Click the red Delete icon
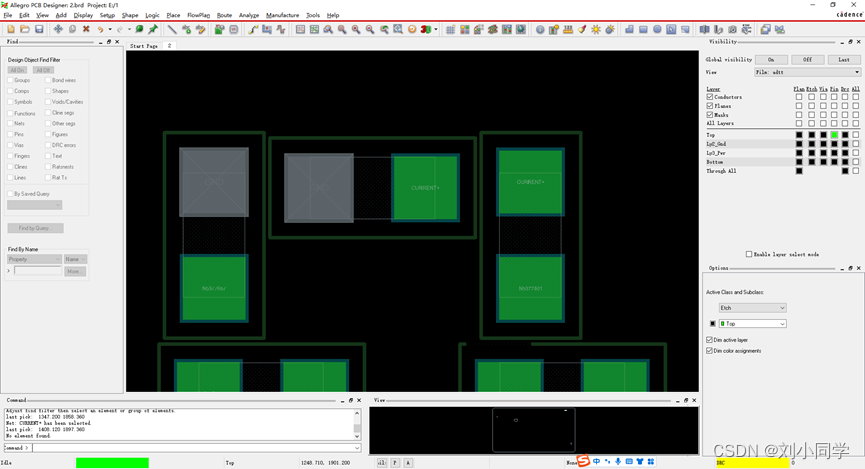The width and height of the screenshot is (865, 469). pyautogui.click(x=86, y=29)
